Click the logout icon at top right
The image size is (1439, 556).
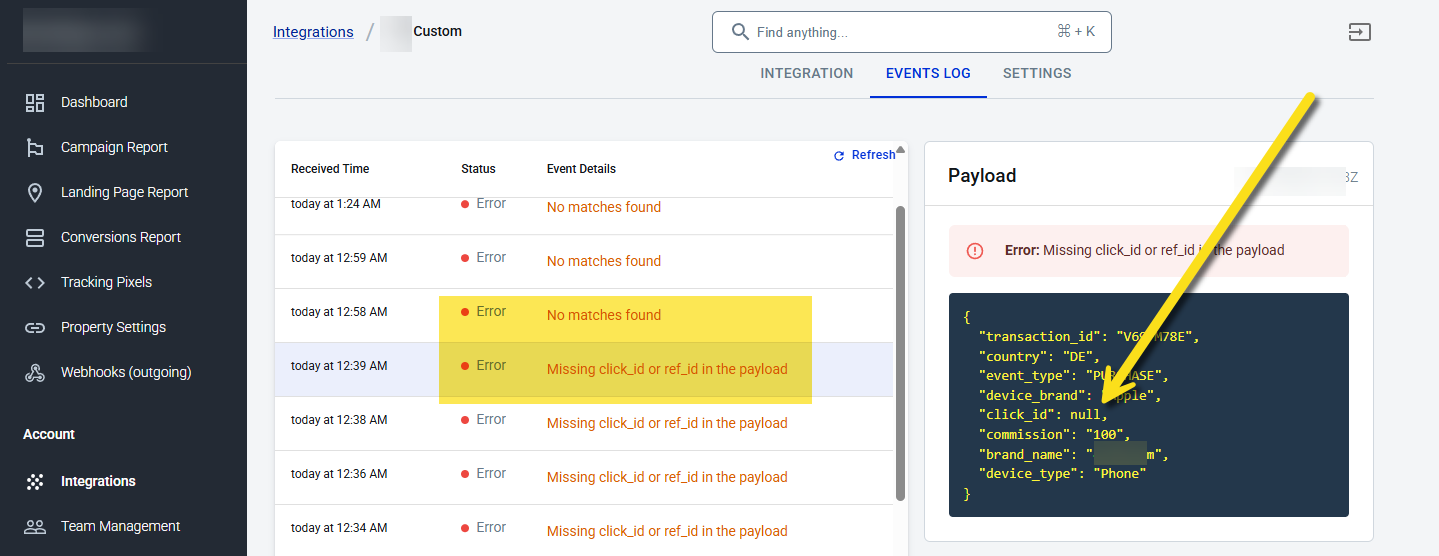1359,32
